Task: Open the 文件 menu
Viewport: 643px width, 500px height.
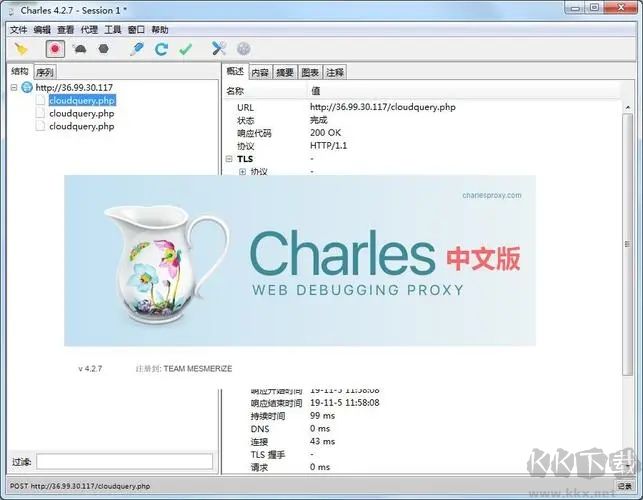Action: point(18,30)
